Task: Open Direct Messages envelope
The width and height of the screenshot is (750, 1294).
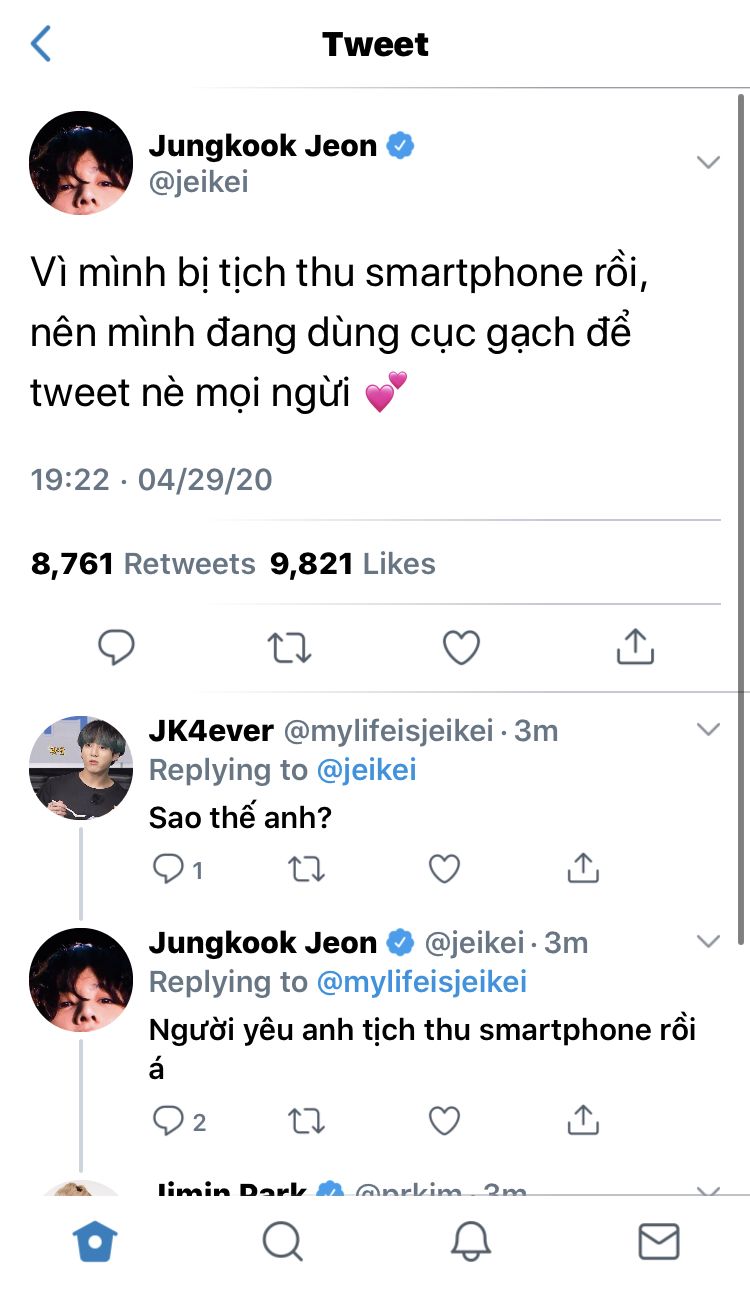Action: coord(659,1242)
